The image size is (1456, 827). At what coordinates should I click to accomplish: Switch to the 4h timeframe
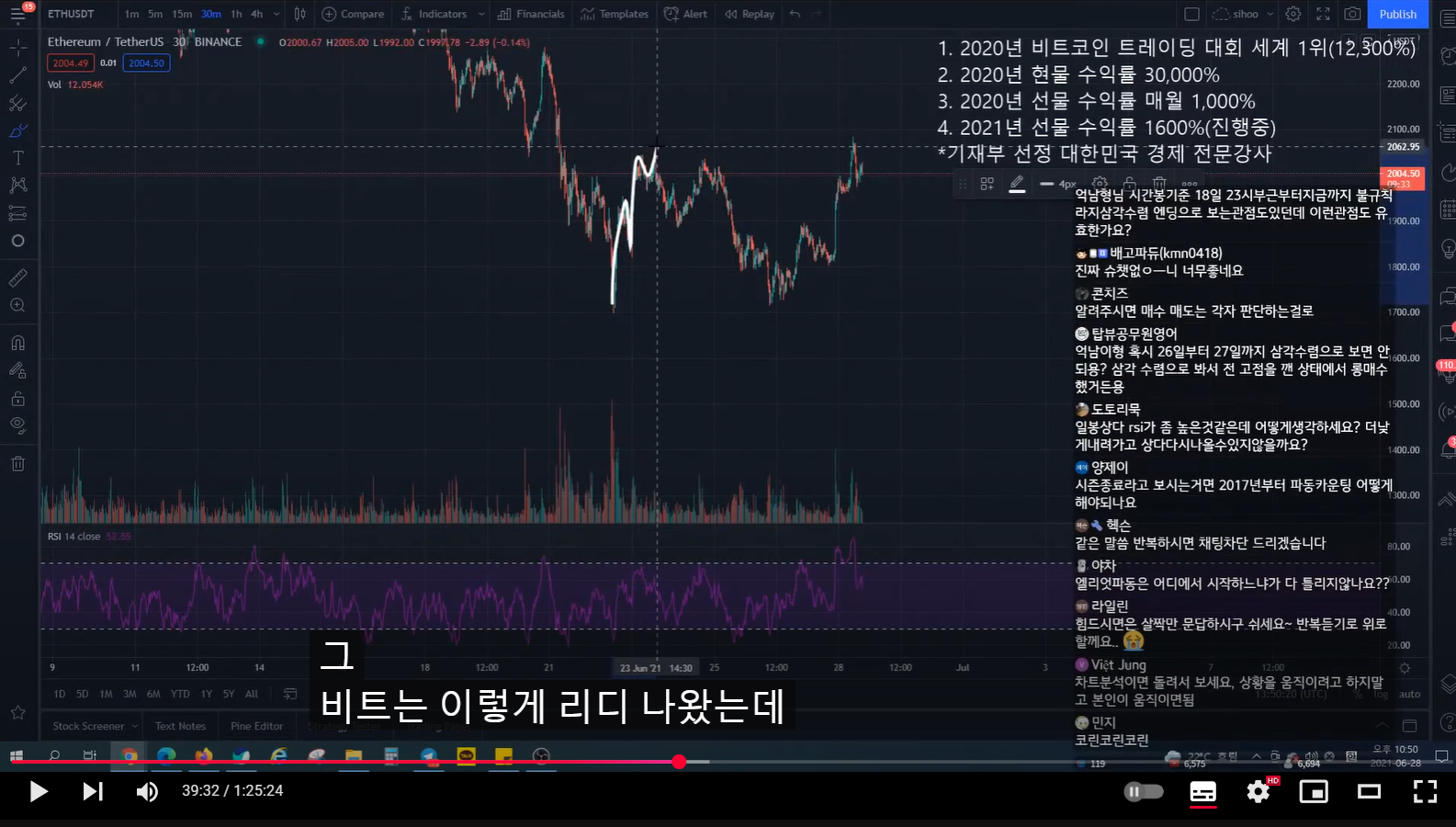click(x=257, y=14)
